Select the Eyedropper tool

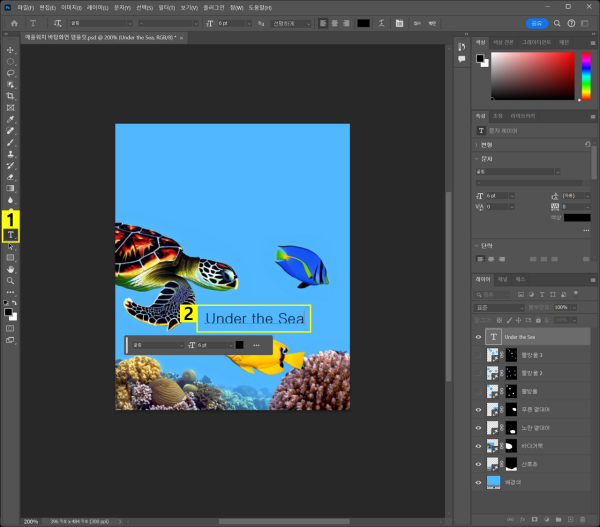11,119
